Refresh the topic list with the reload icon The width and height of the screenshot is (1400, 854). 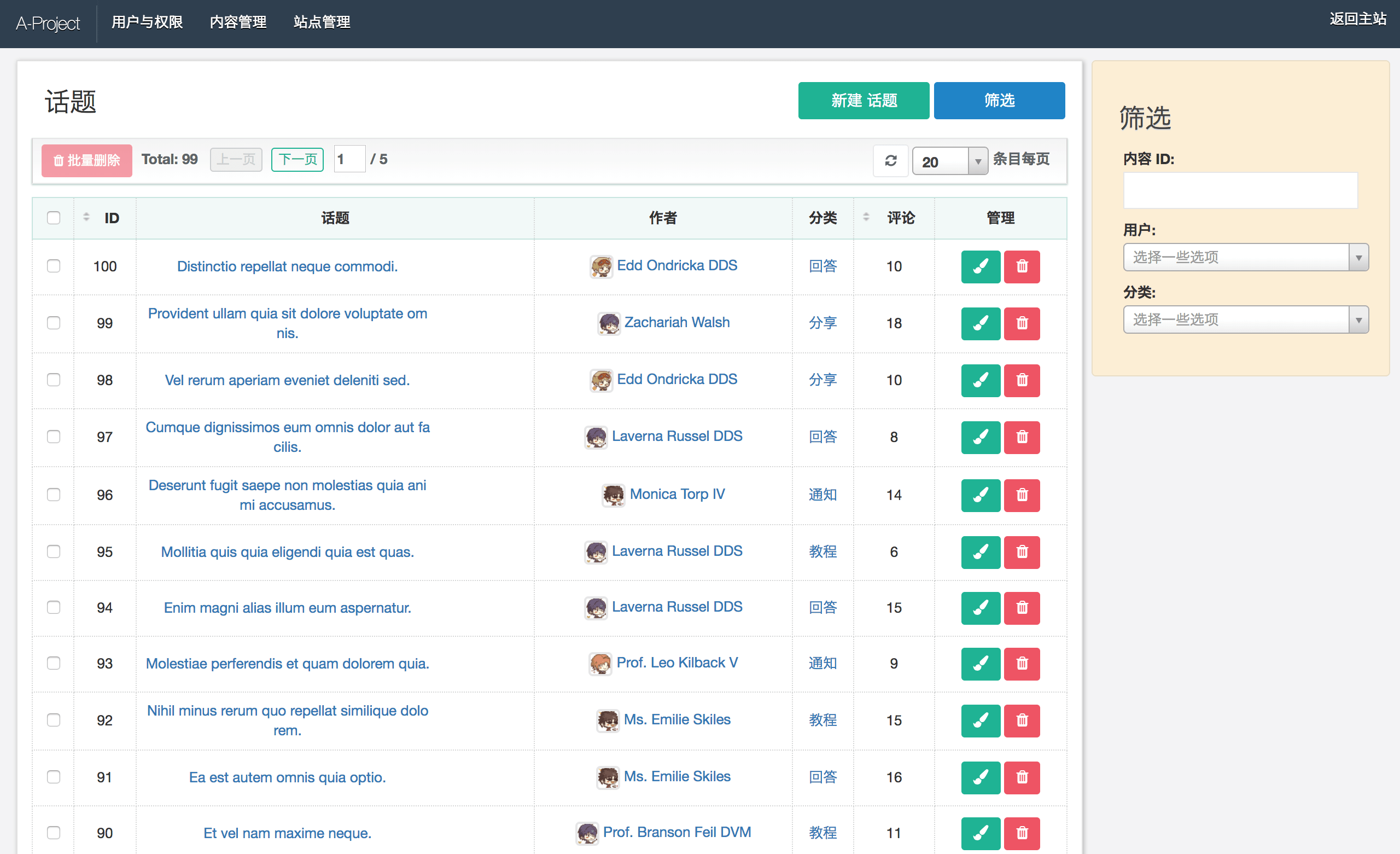(890, 161)
